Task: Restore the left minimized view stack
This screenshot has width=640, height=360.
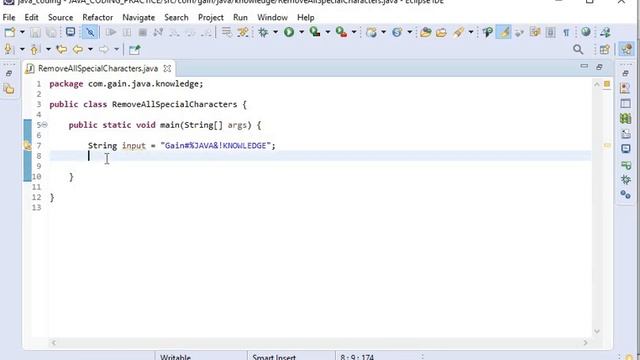Action: coord(9,74)
